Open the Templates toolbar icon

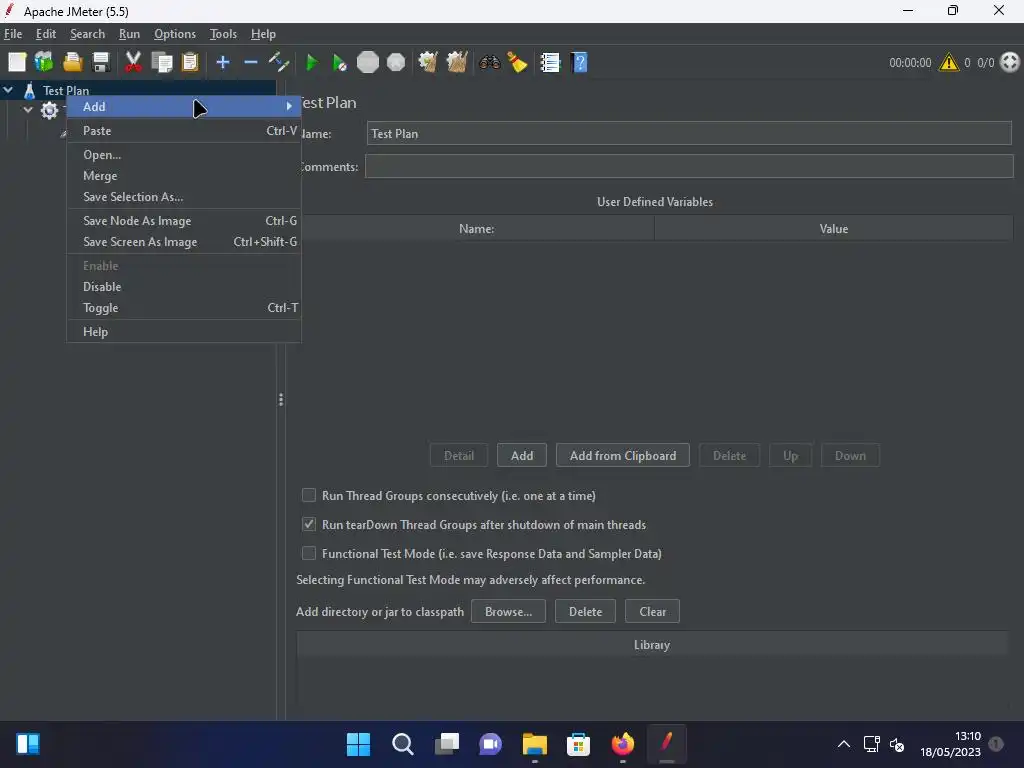pyautogui.click(x=44, y=63)
